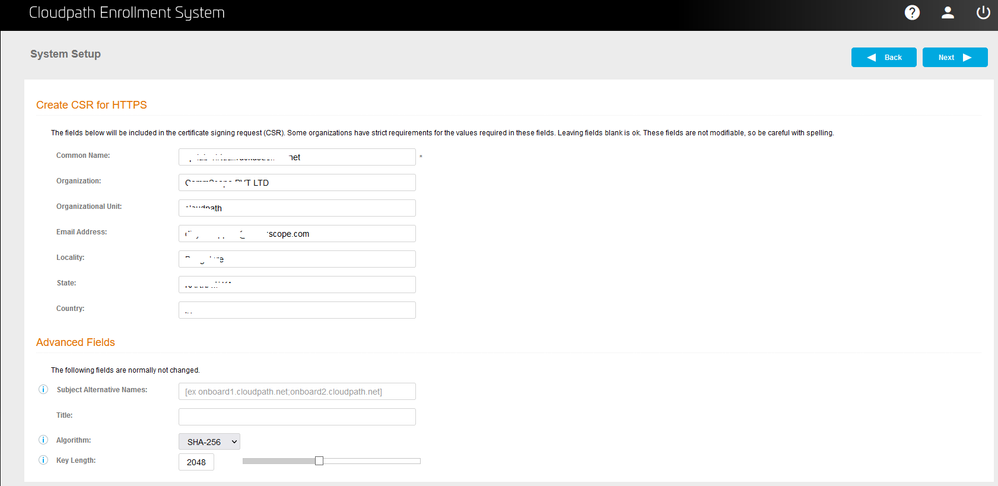Click the Country input field
This screenshot has height=486, width=998.
[297, 310]
